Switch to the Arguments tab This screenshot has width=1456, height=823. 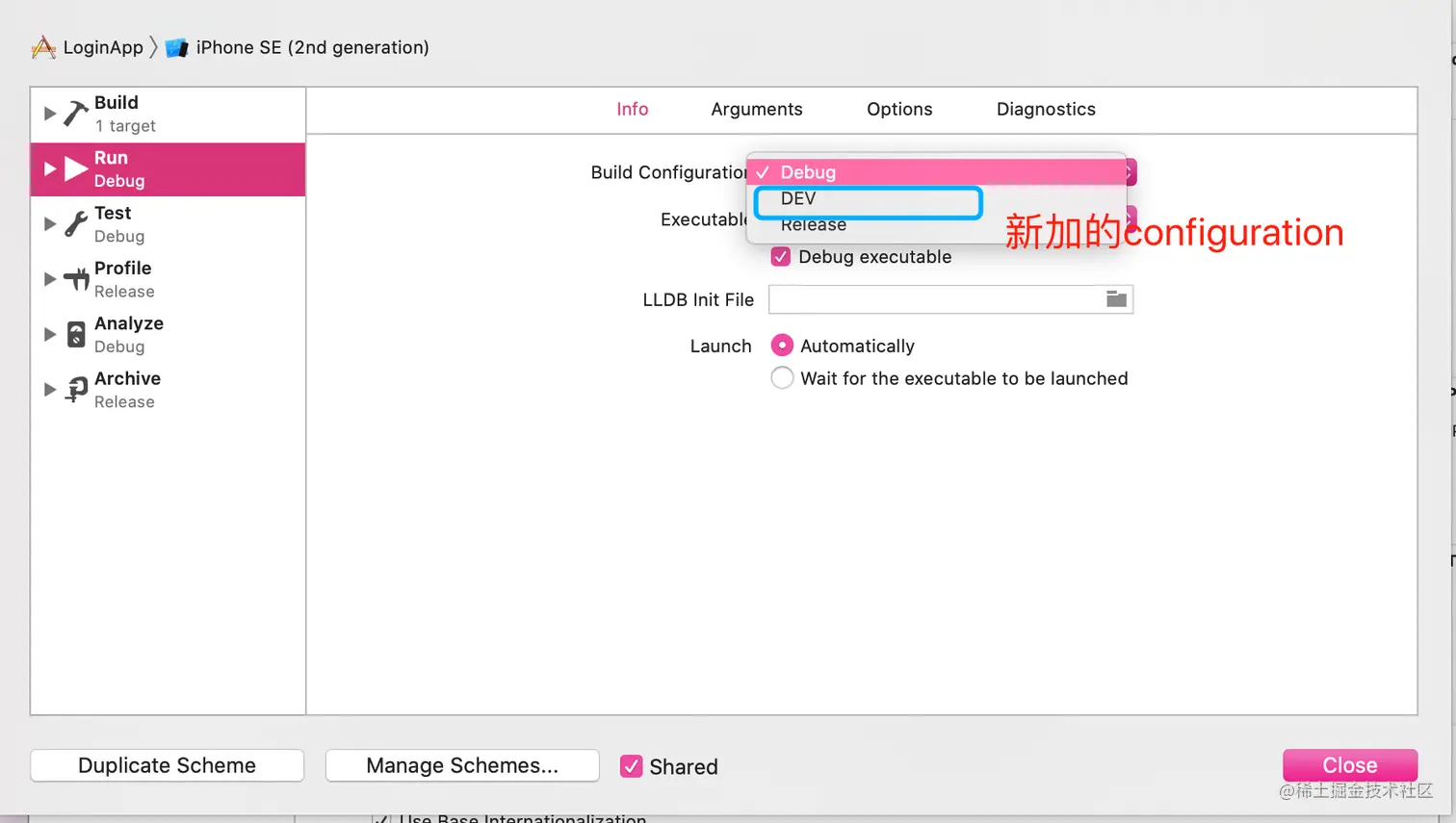[x=757, y=110]
